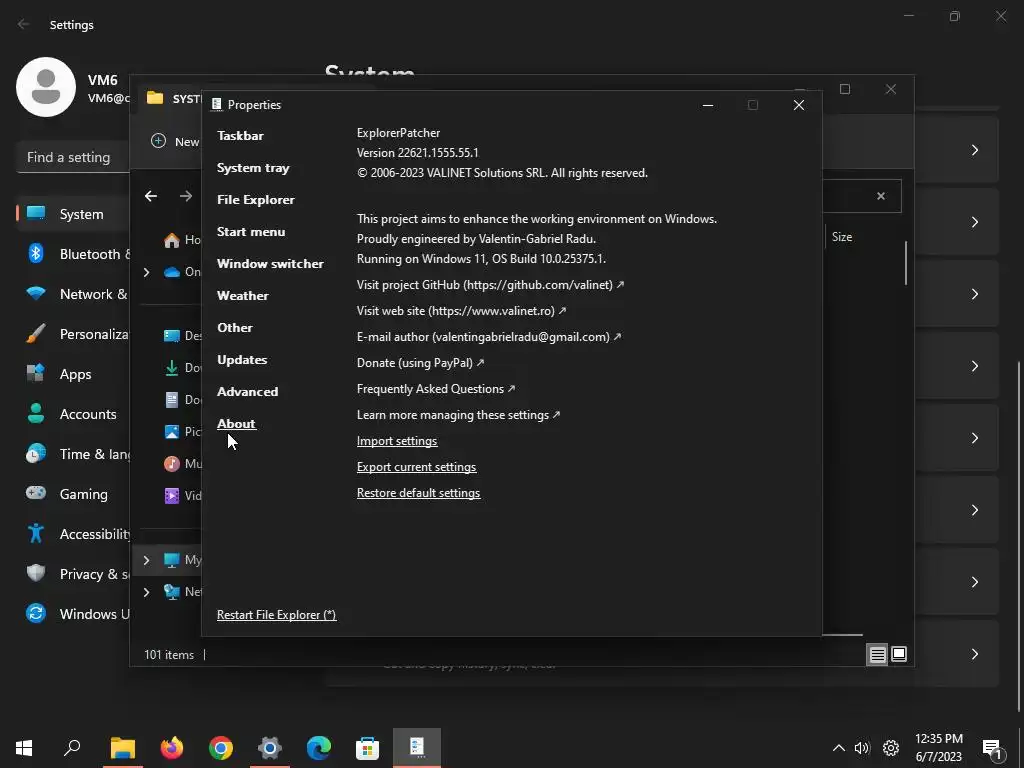This screenshot has width=1024, height=768.
Task: Open the Donate using PayPal link
Action: pyautogui.click(x=420, y=363)
